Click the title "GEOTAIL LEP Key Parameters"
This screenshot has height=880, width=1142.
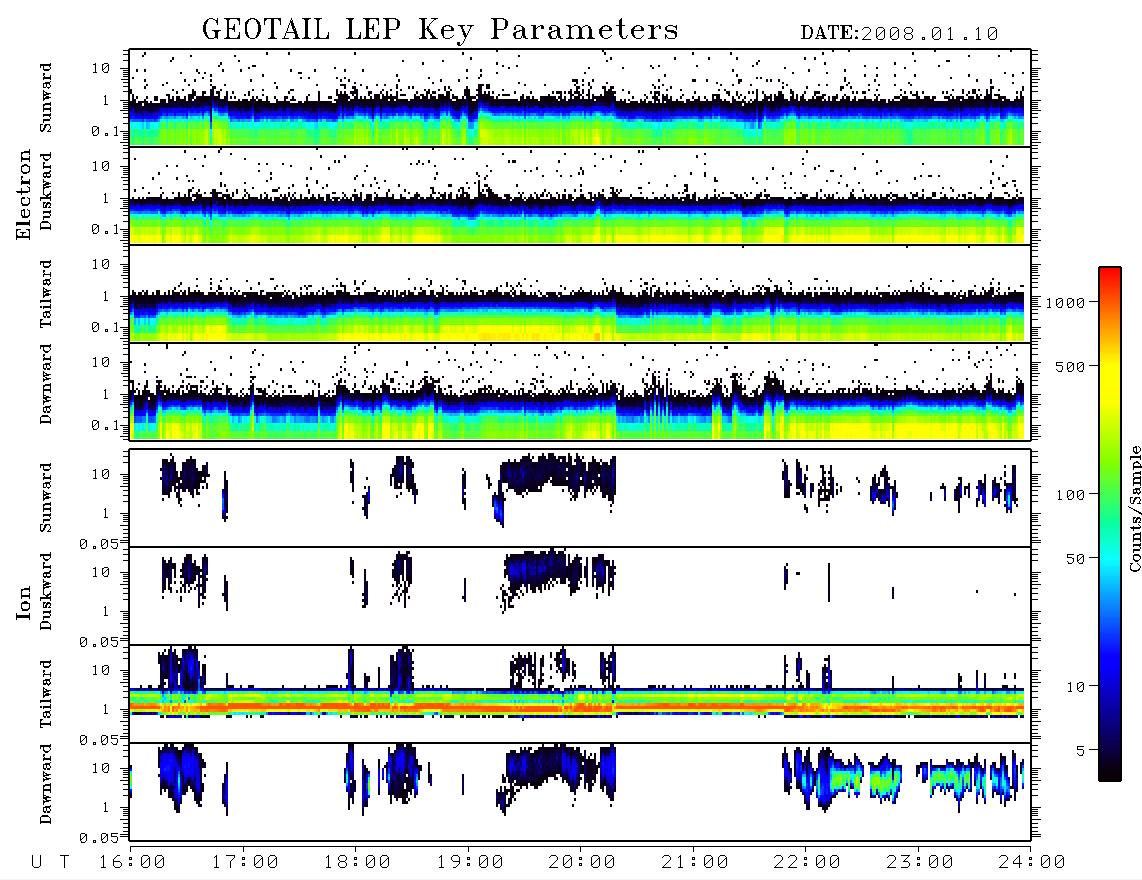(x=440, y=30)
